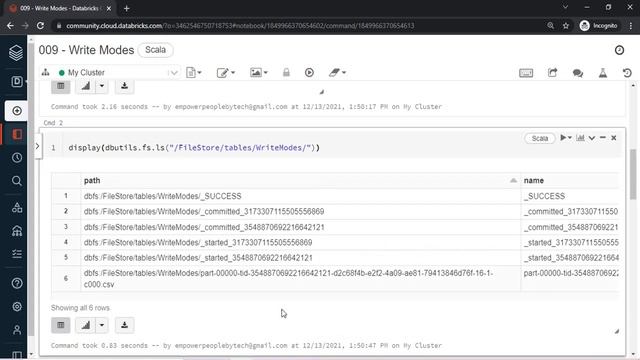Image resolution: width=640 pixels, height=360 pixels.
Task: Open the keyboard shortcuts icon
Action: point(526,73)
